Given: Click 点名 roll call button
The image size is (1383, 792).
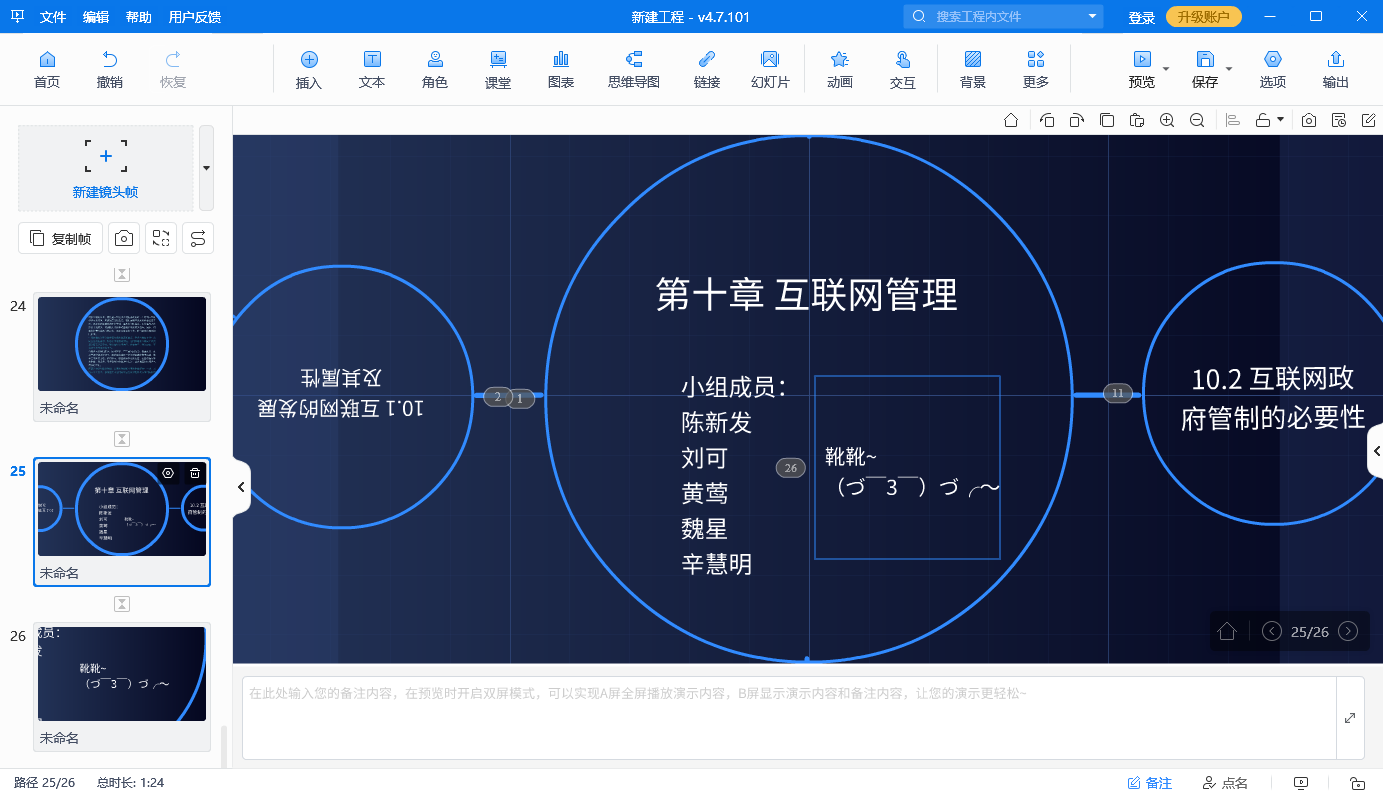Looking at the screenshot, I should coord(1225,783).
